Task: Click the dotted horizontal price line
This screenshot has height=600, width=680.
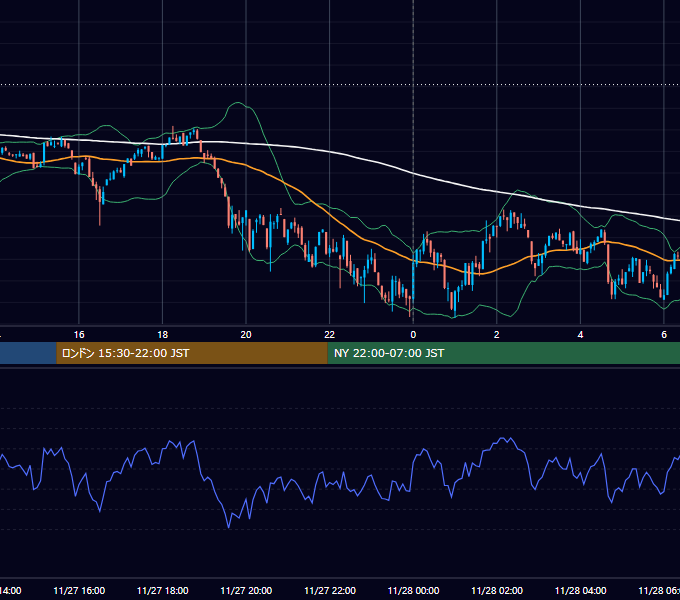Action: 340,85
